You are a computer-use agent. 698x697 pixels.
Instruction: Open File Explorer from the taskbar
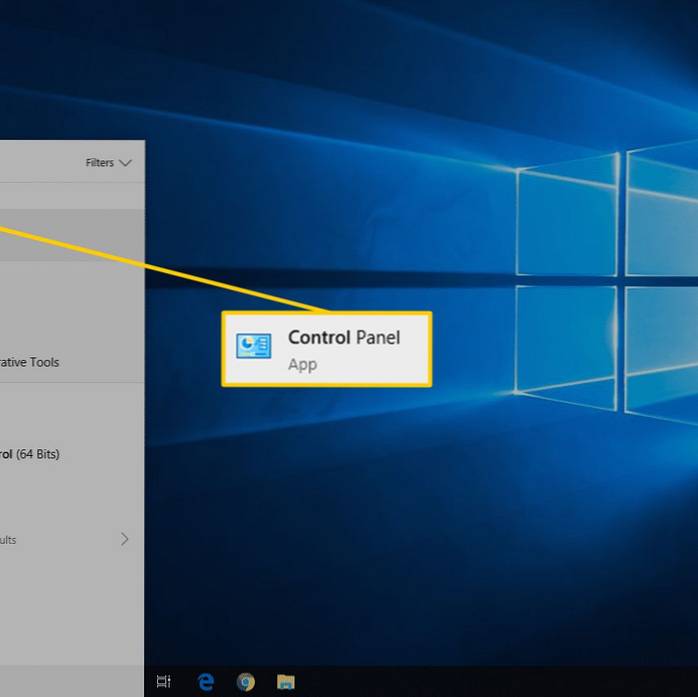coord(286,682)
